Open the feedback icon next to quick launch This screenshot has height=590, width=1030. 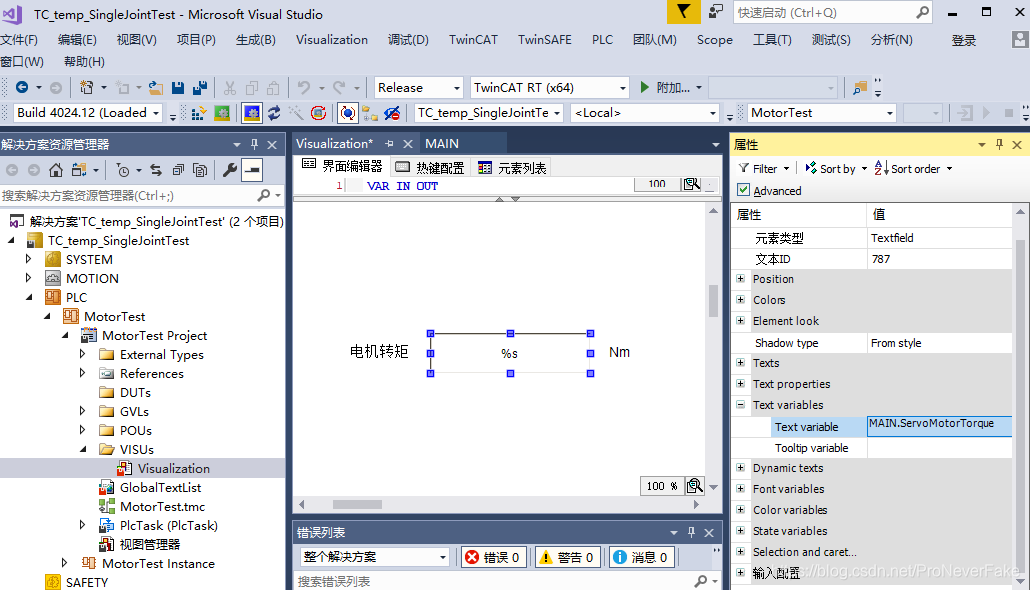715,12
